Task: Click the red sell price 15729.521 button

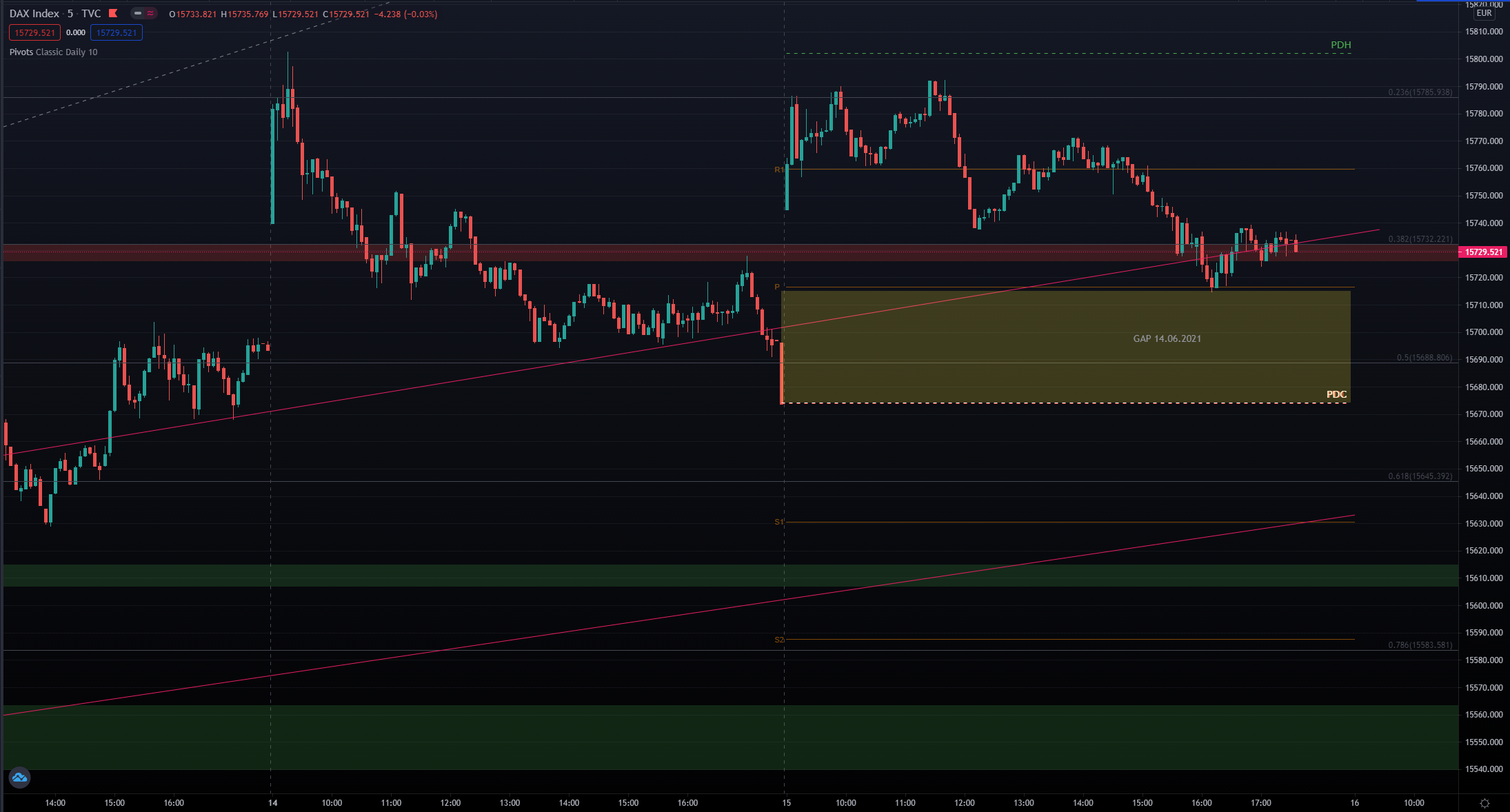Action: pos(34,32)
